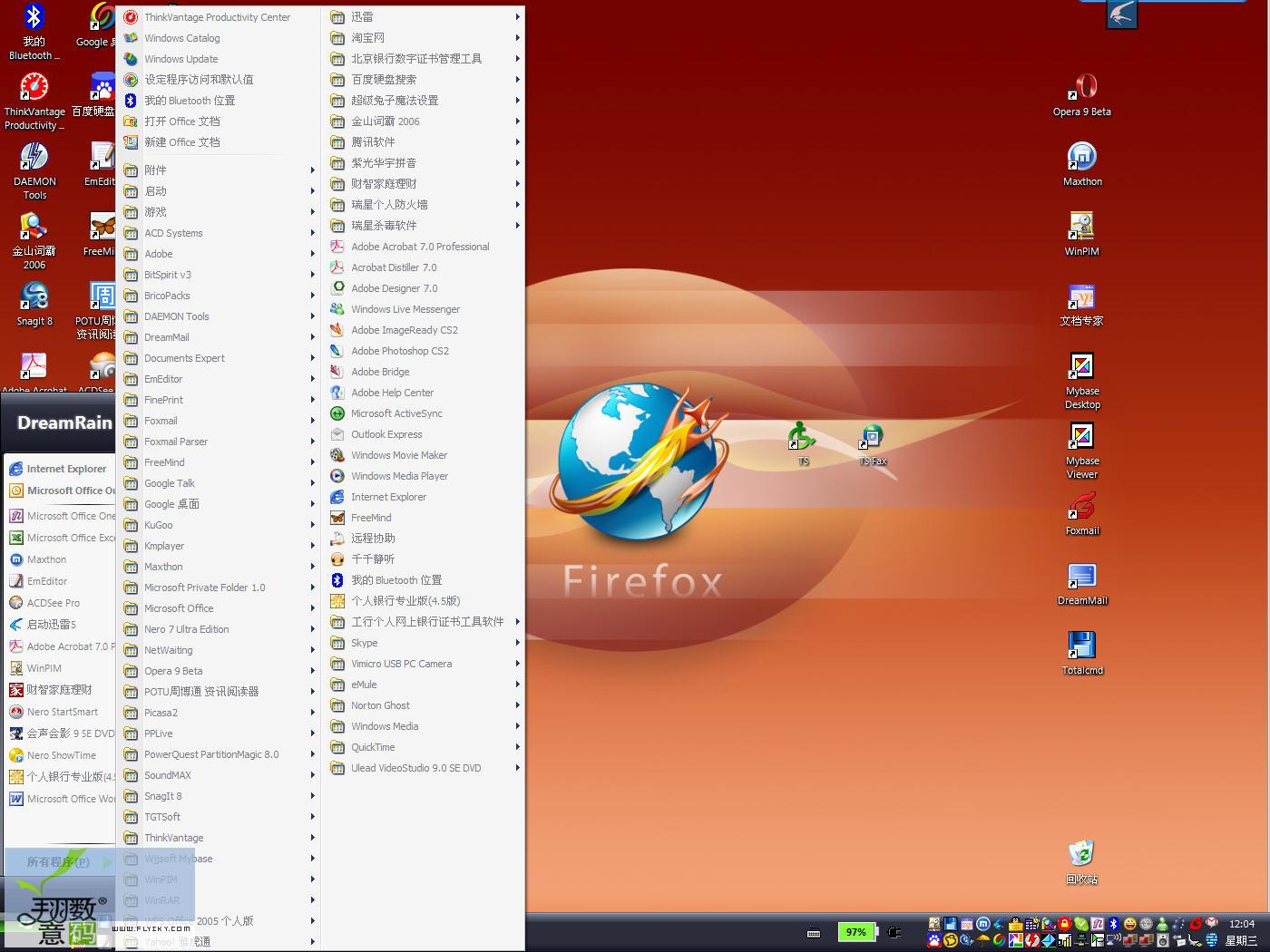
Task: Select the TS wheelchair desktop icon
Action: click(802, 444)
